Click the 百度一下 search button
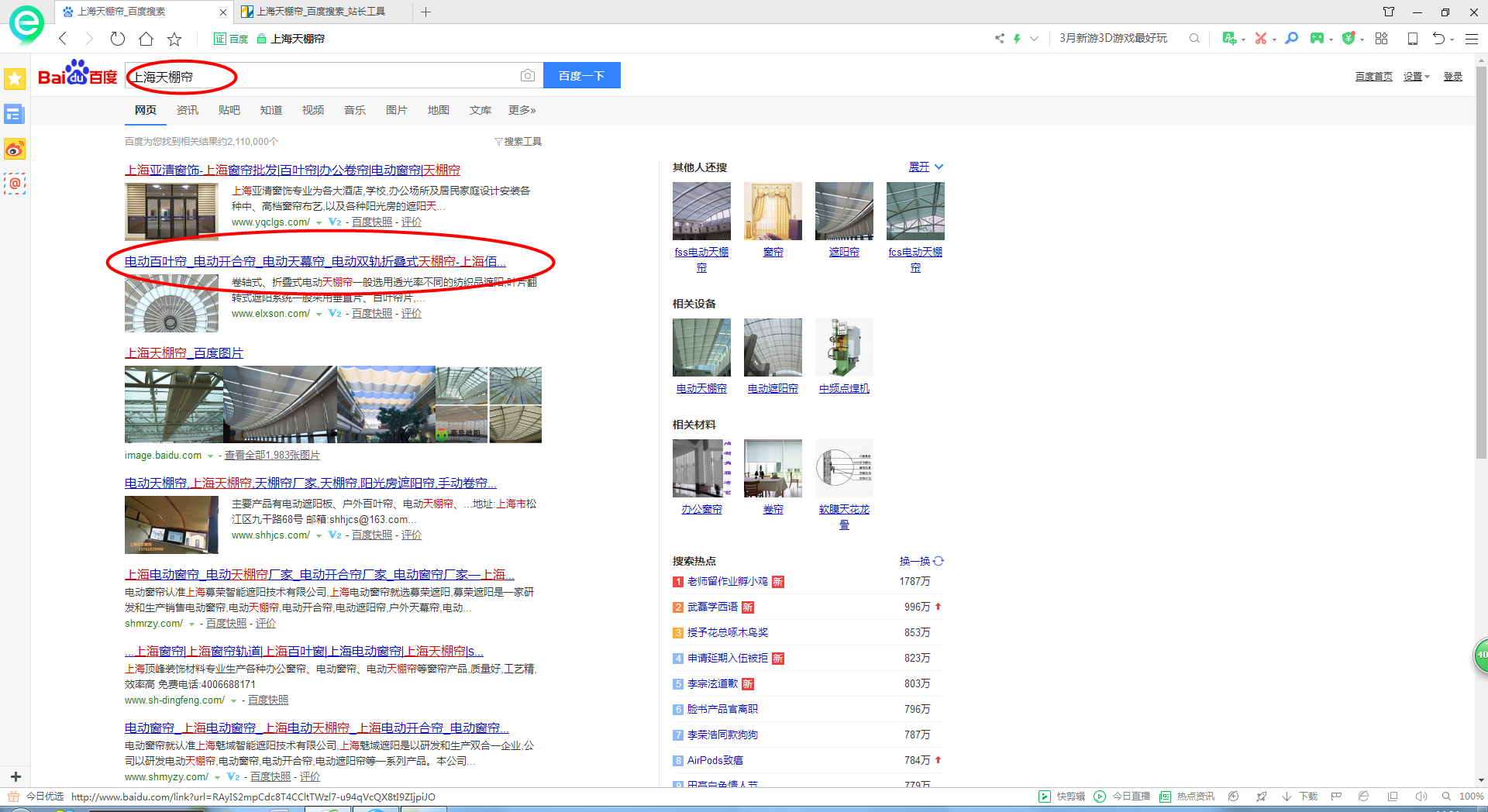 582,75
